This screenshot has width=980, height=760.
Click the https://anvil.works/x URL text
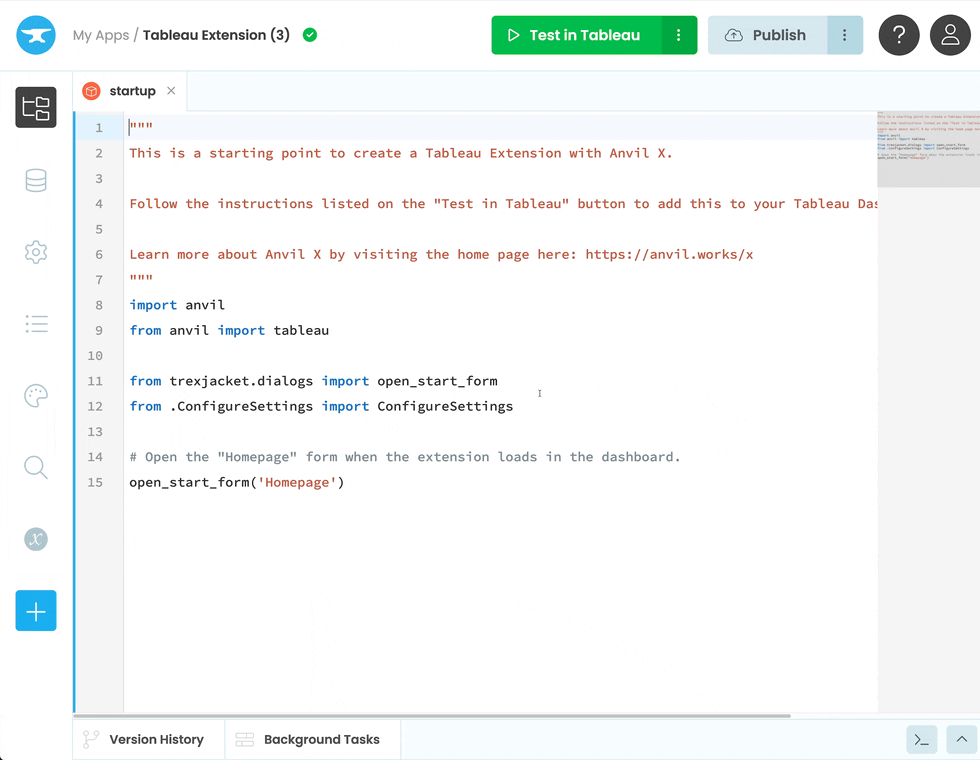coord(669,254)
